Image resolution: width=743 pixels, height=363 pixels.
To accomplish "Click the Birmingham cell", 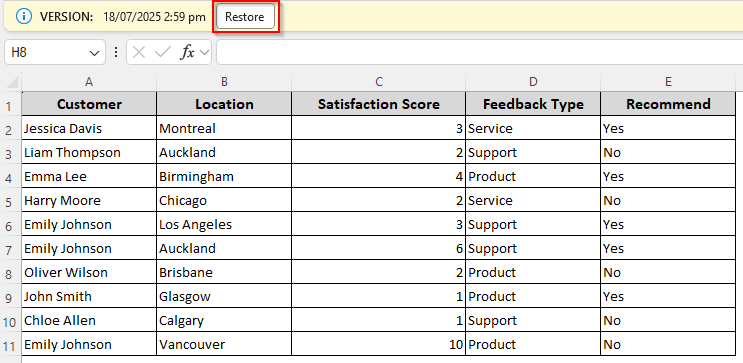I will pyautogui.click(x=224, y=176).
